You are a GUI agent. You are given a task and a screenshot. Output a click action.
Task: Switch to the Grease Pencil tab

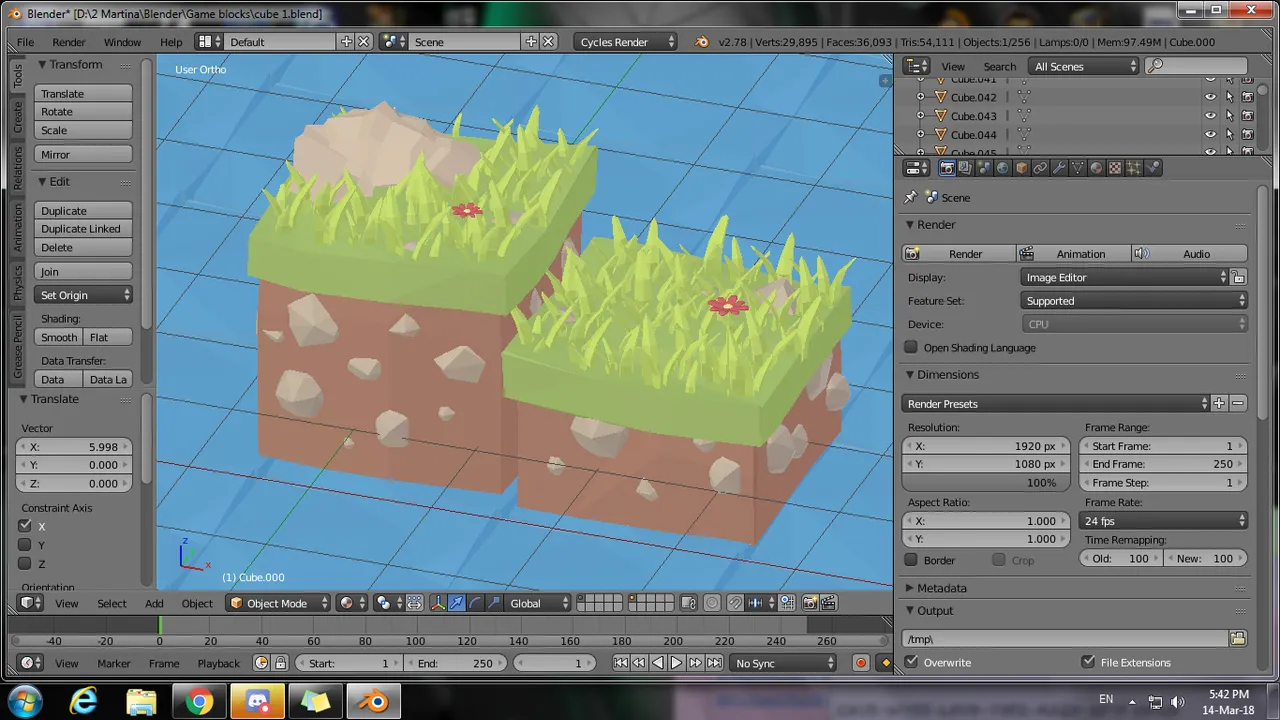(x=18, y=347)
